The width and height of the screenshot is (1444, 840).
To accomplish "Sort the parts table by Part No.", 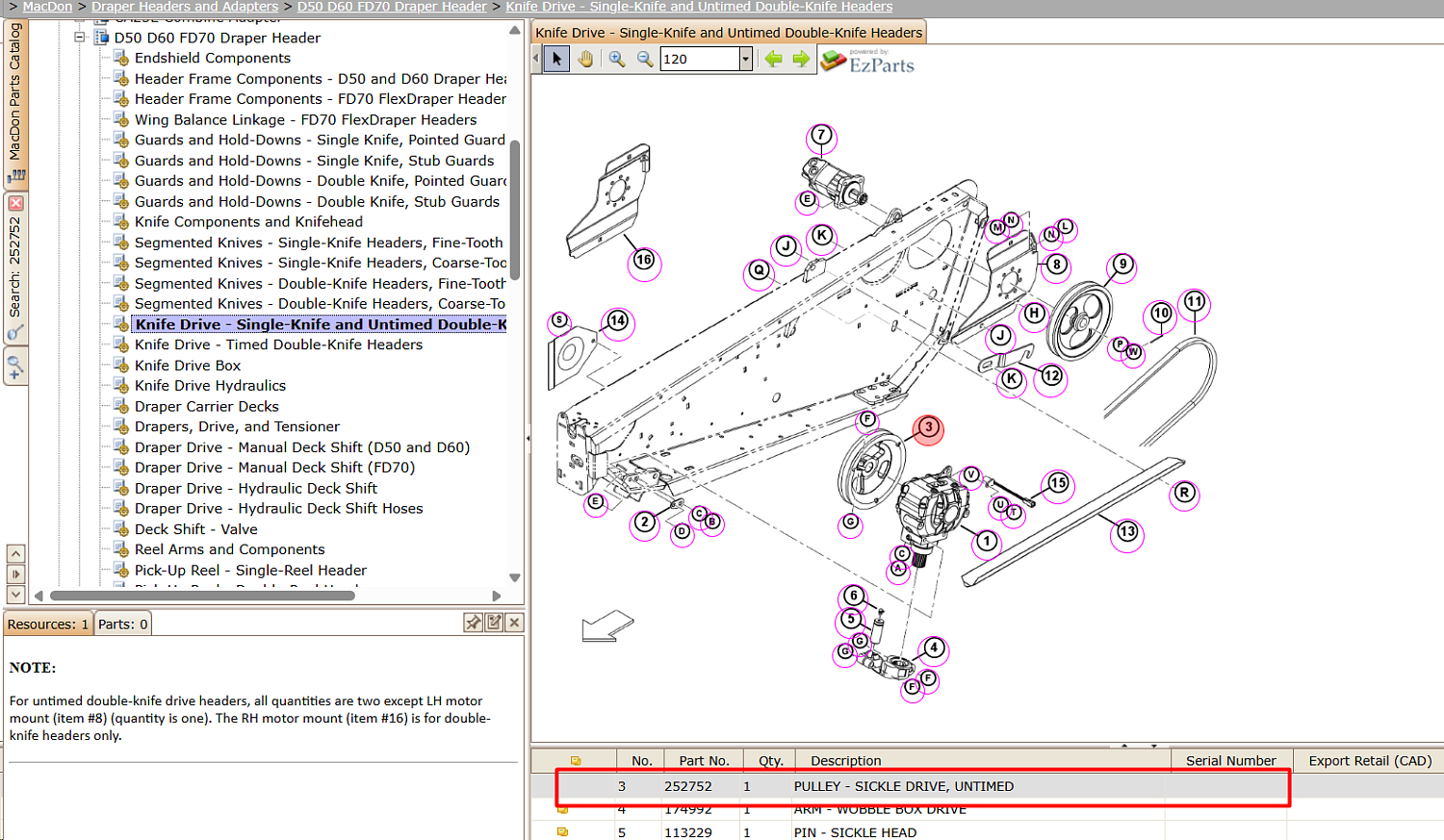I will click(x=704, y=760).
